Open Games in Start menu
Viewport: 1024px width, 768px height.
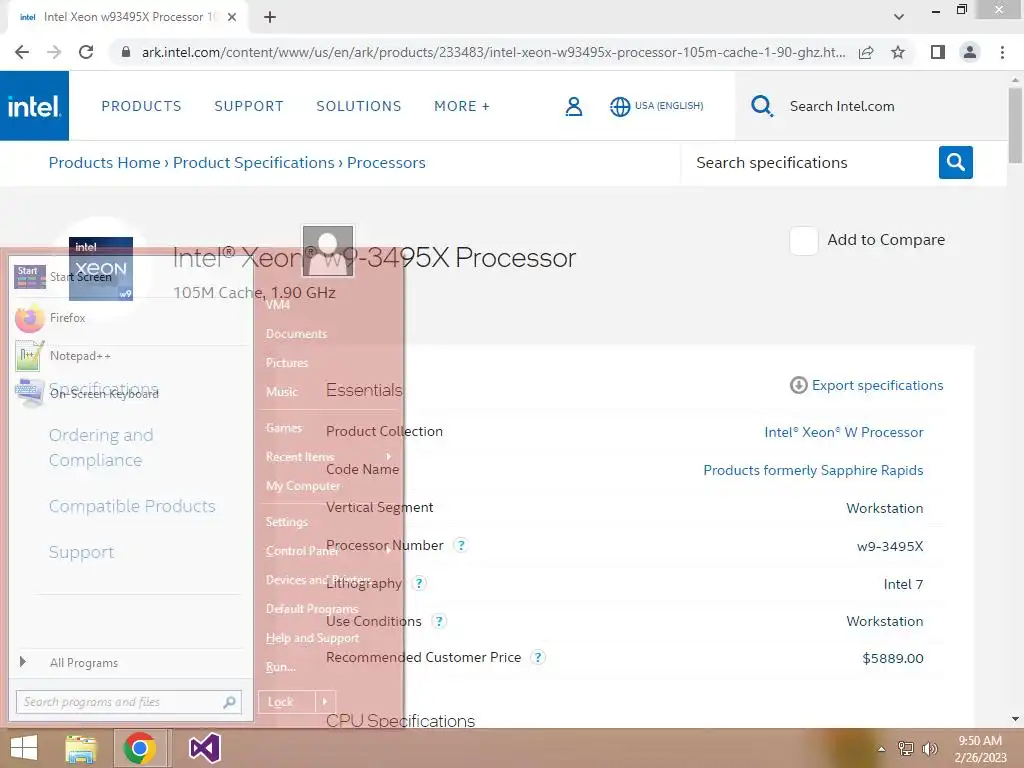coord(283,428)
